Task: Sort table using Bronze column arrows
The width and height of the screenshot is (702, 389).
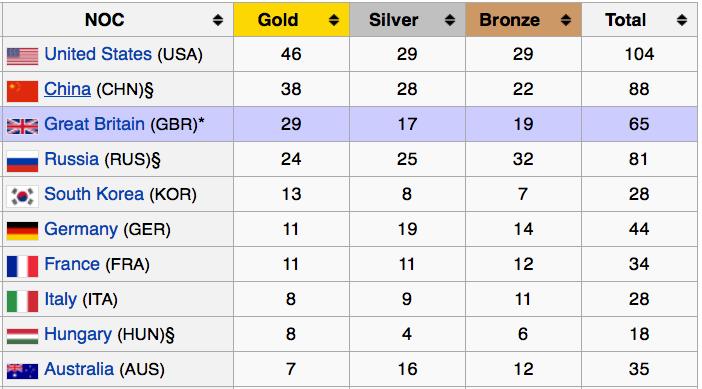Action: (x=565, y=20)
